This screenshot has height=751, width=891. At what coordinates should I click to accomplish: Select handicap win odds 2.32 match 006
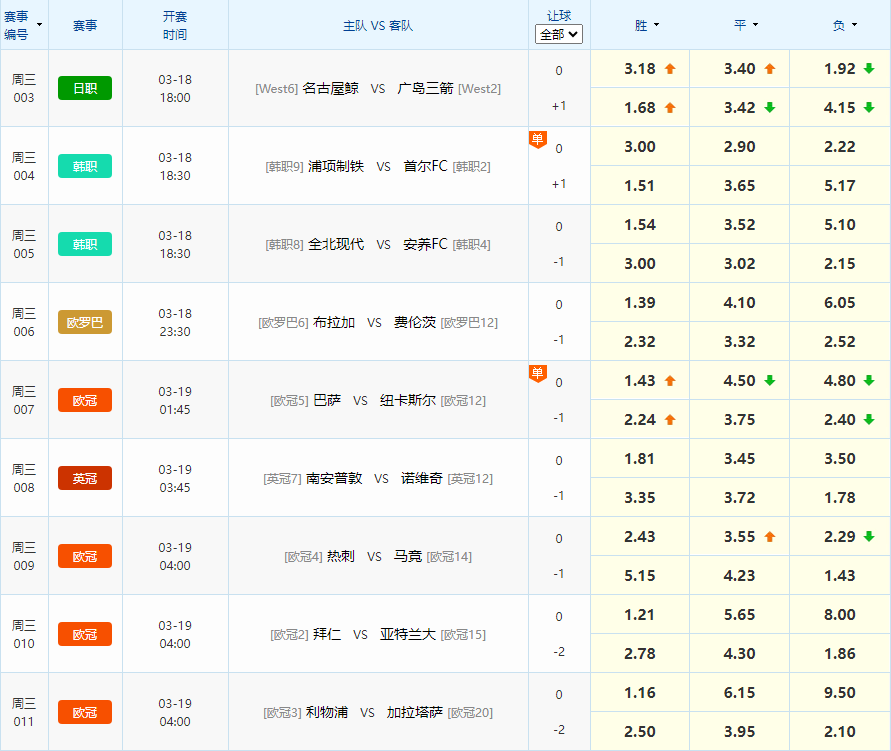click(x=640, y=341)
